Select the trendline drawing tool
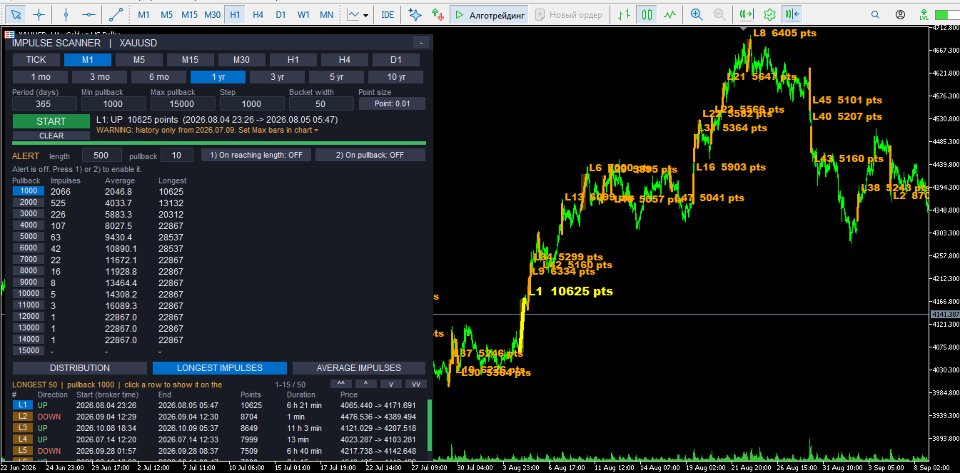The image size is (960, 473). [116, 14]
